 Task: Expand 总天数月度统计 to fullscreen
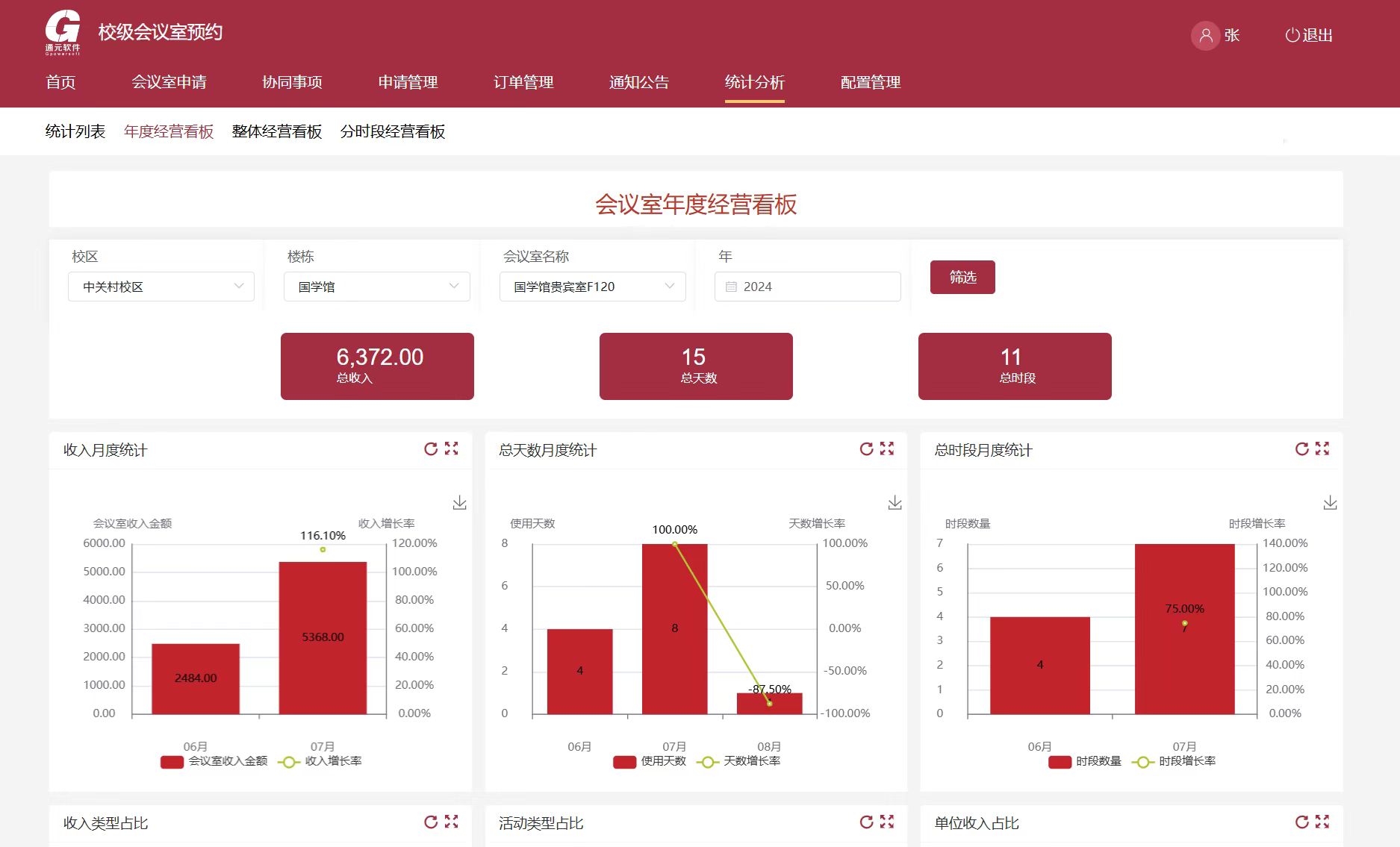point(887,448)
